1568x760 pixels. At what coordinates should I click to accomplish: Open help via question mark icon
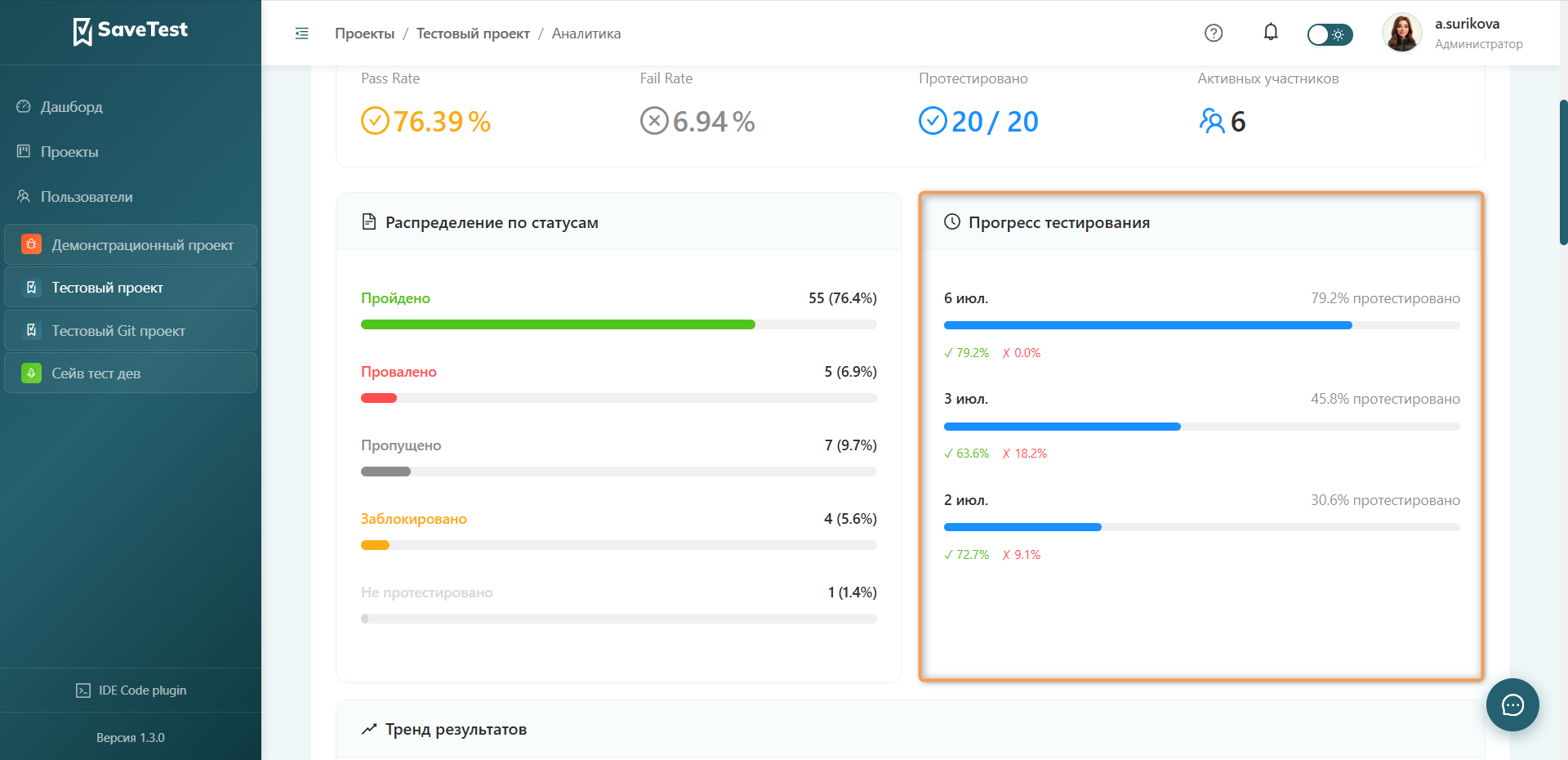tap(1214, 33)
